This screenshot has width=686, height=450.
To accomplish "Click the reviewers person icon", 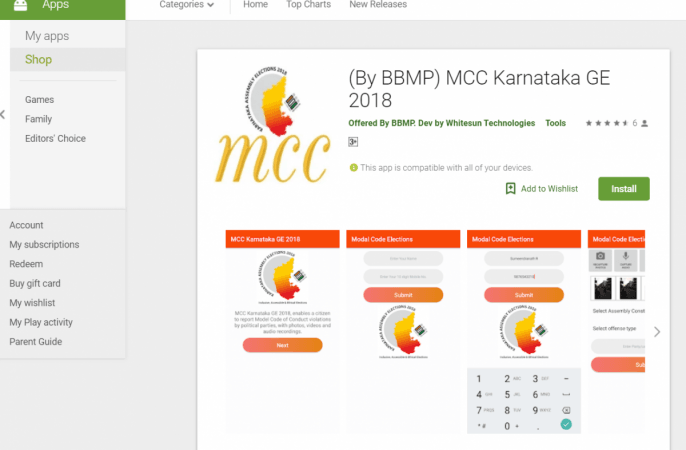I will pyautogui.click(x=644, y=124).
